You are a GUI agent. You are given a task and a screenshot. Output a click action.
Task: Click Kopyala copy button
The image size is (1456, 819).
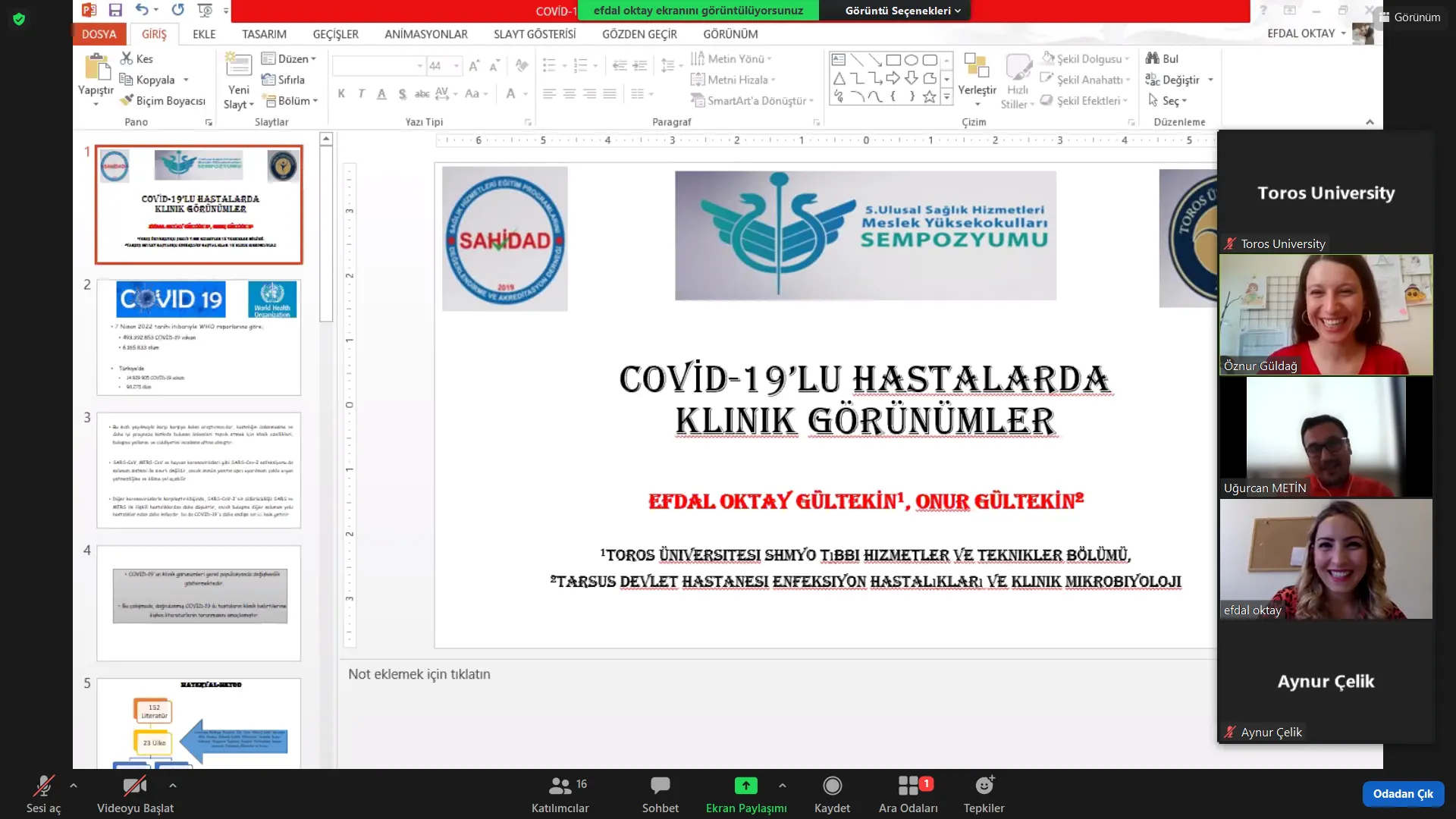[x=148, y=80]
